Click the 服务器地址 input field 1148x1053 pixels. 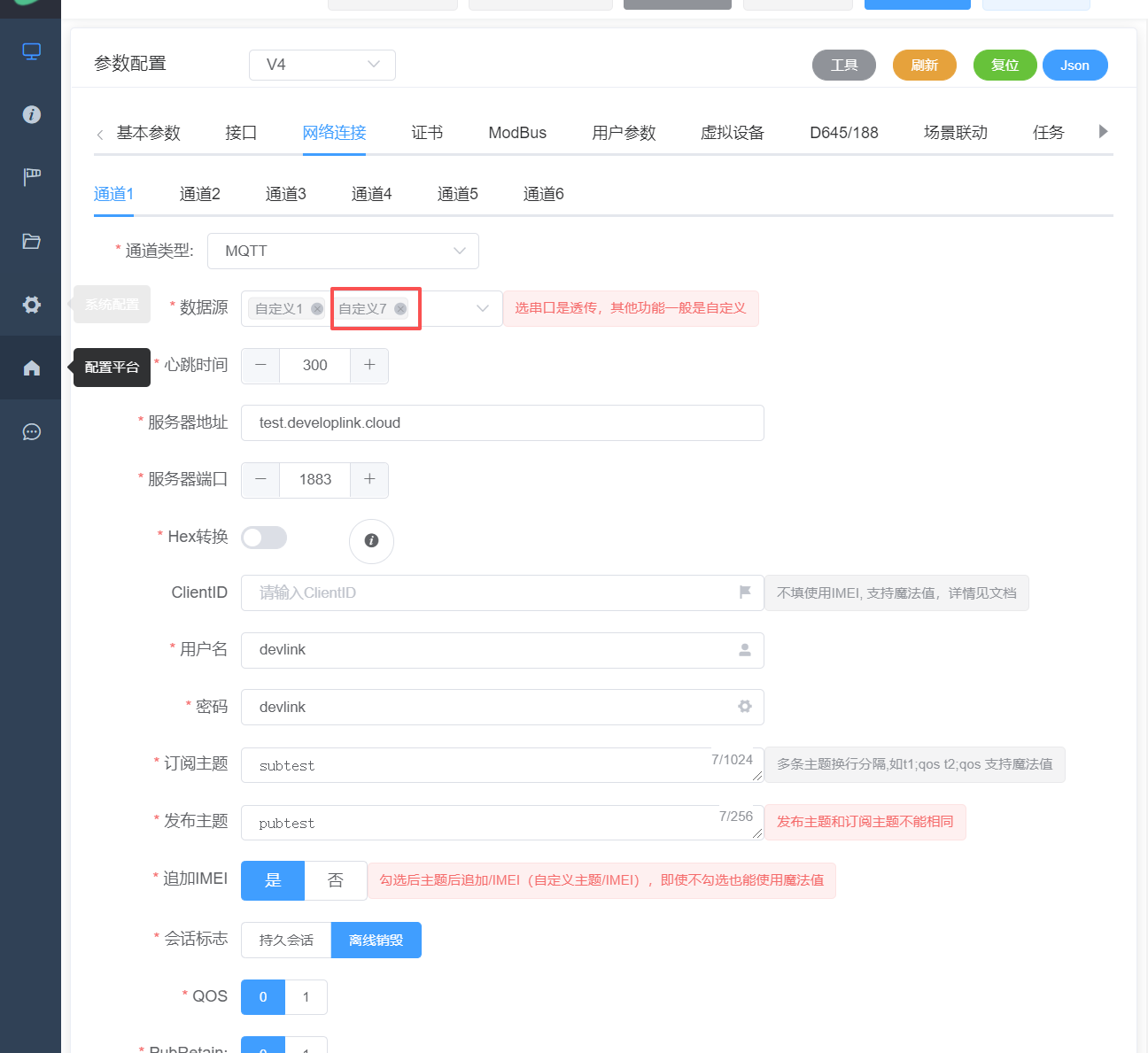(502, 422)
